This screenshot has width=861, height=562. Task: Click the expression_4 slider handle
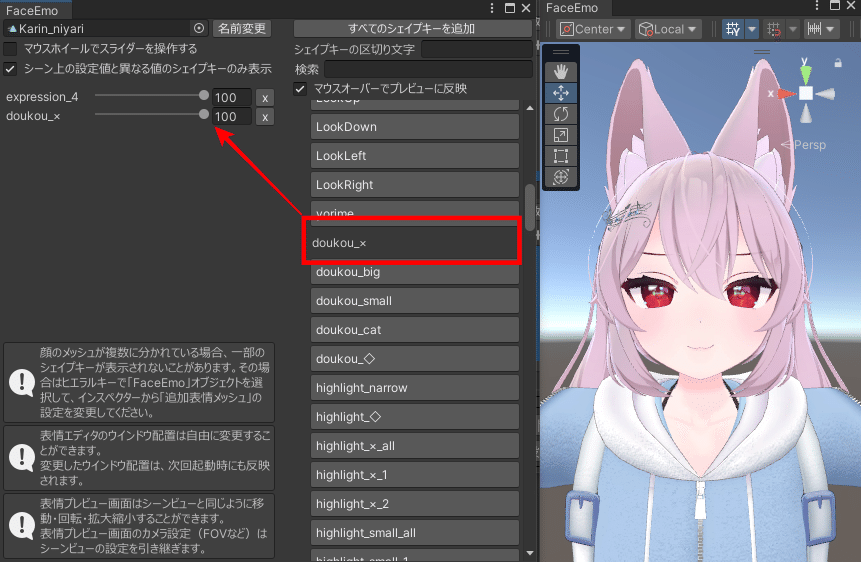point(204,95)
